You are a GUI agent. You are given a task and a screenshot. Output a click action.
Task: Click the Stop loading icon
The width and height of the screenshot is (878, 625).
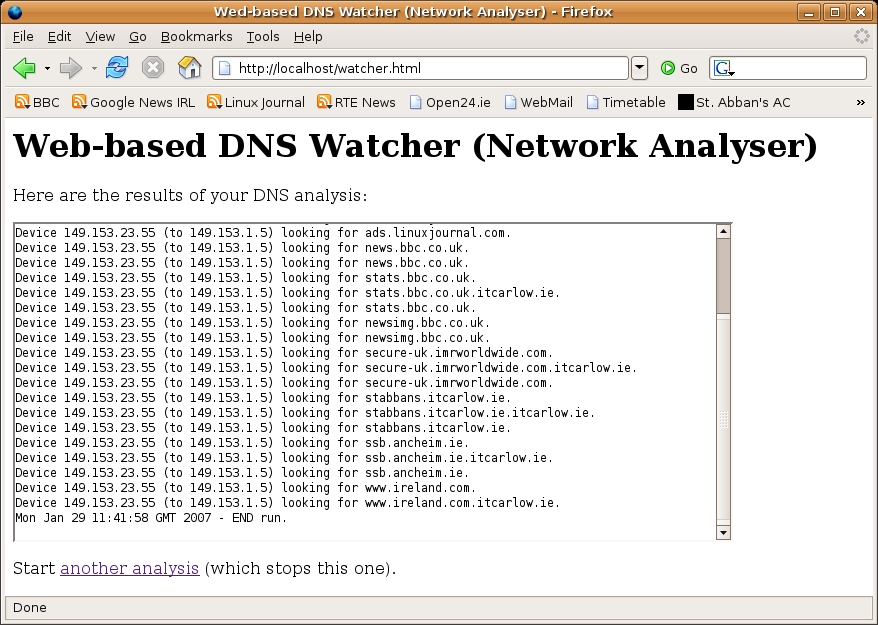152,68
